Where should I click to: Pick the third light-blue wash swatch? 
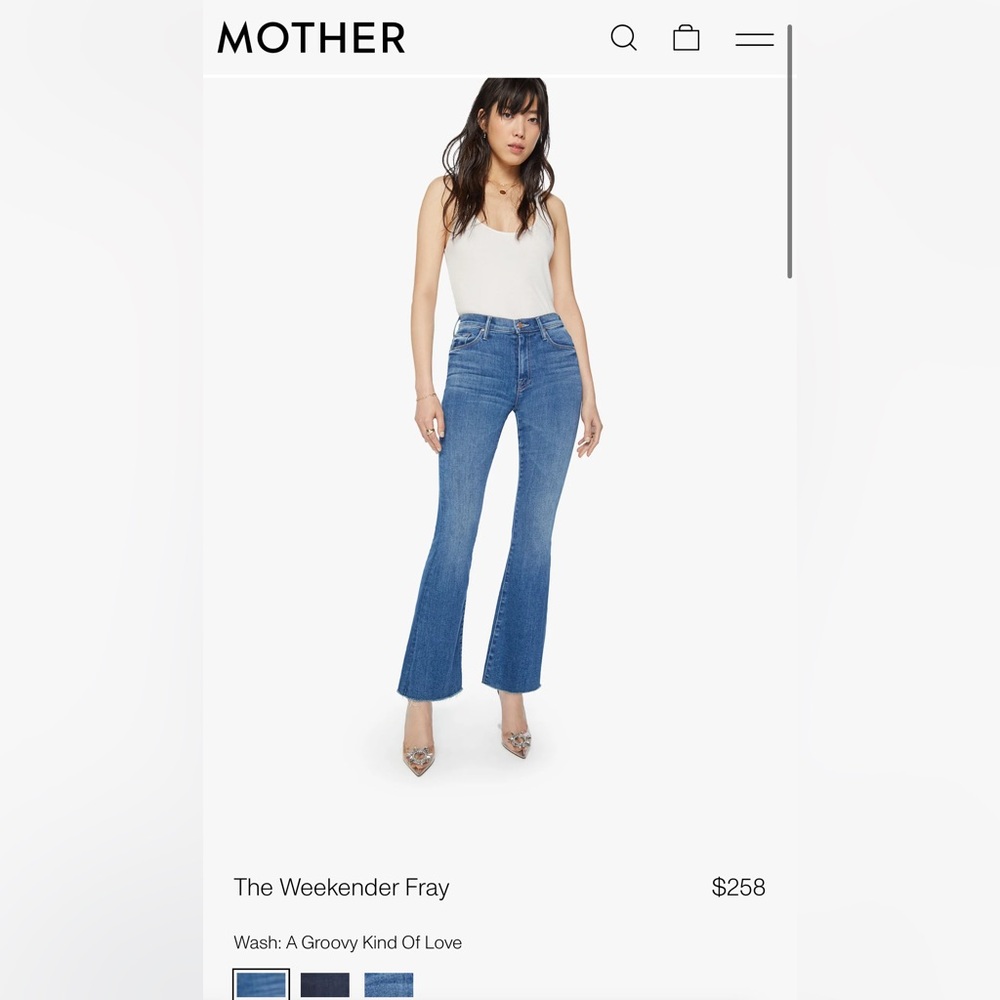click(x=389, y=985)
